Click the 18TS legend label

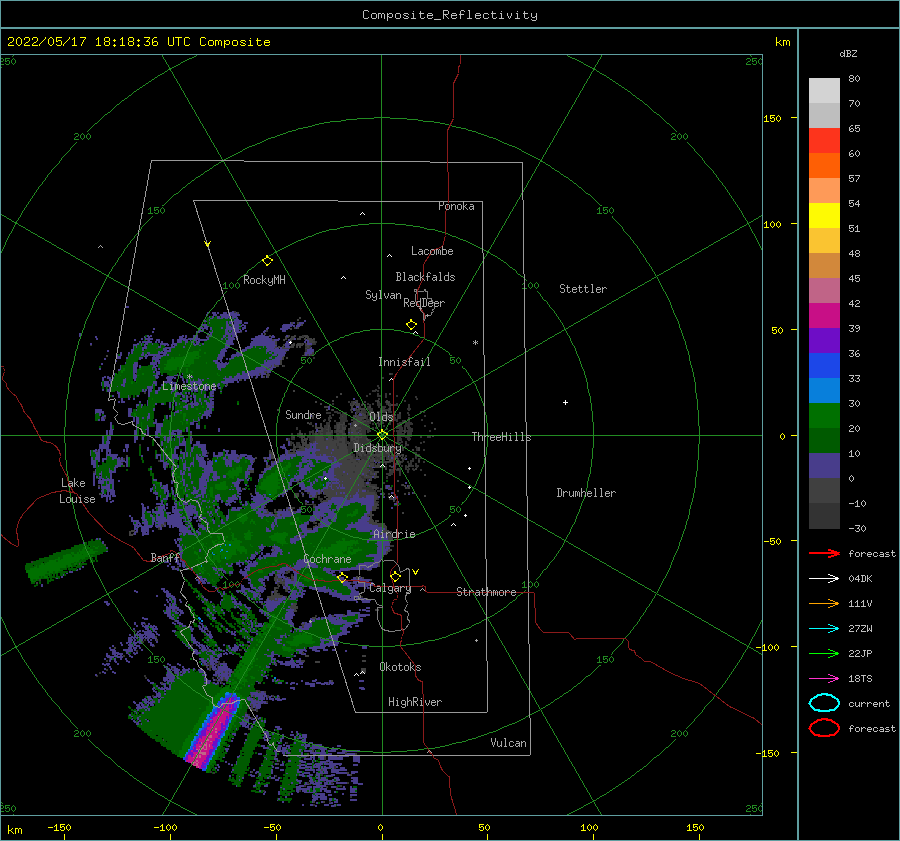[860, 679]
